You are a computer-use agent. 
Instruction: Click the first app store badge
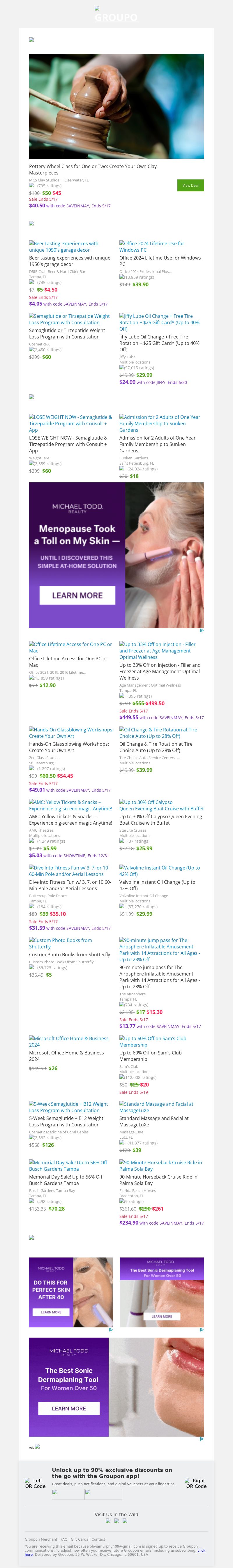[68, 1494]
